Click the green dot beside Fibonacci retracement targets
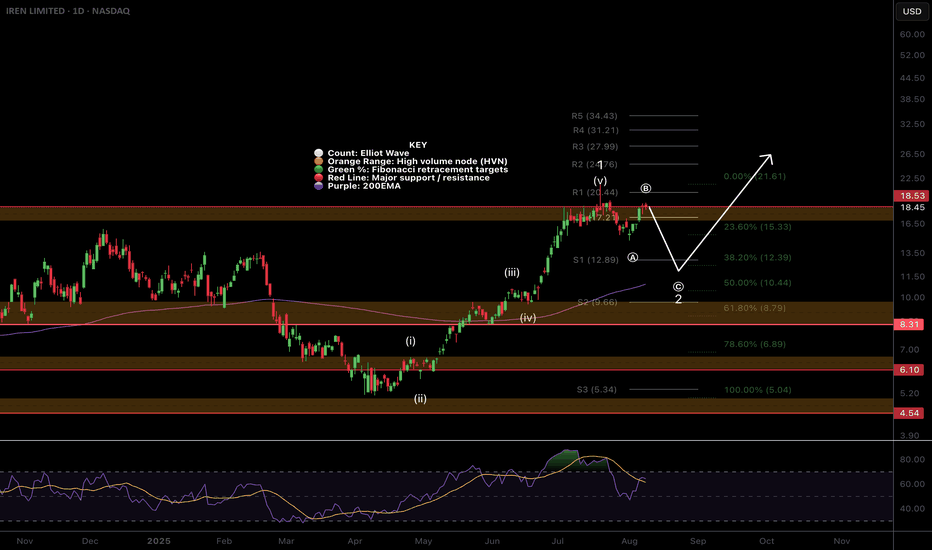The width and height of the screenshot is (932, 550). (x=319, y=169)
